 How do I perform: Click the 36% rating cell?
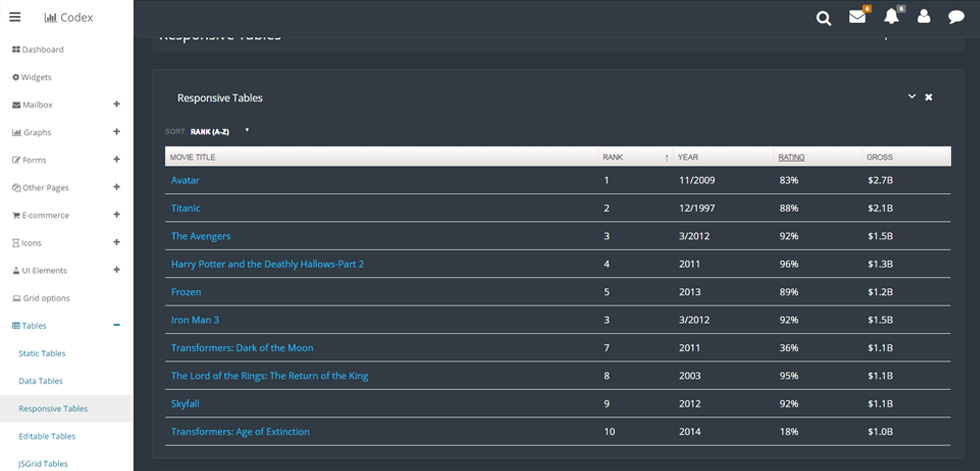[x=789, y=347]
